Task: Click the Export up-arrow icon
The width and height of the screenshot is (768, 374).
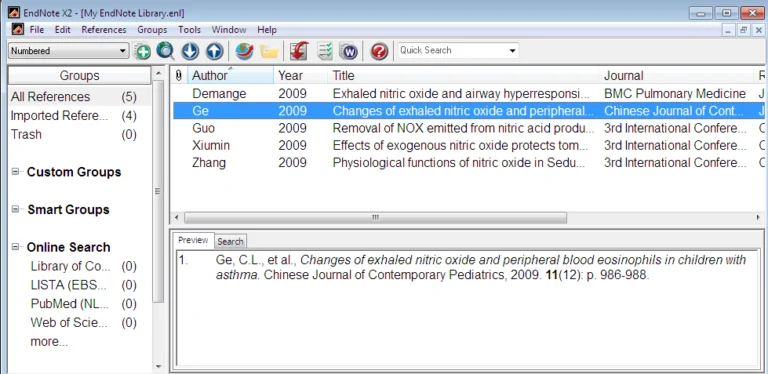Action: point(214,51)
